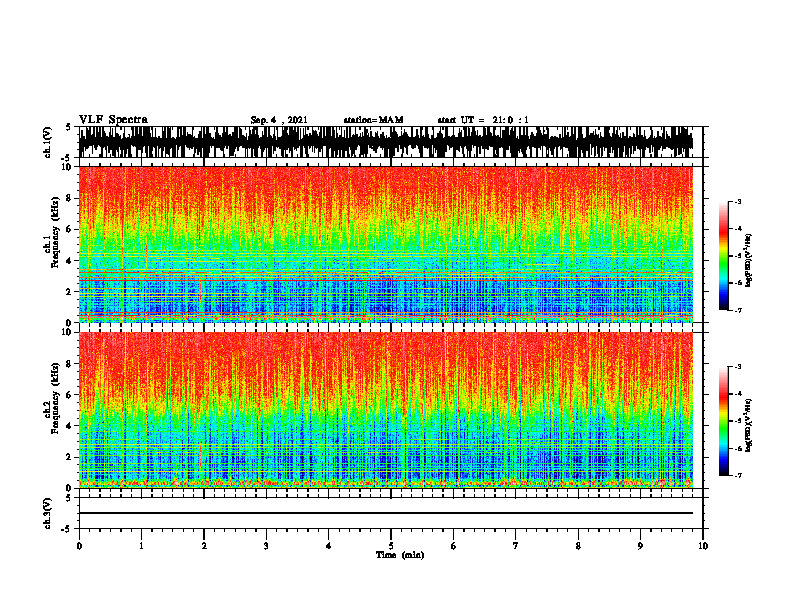Click the time axis tick label "9"

(x=640, y=546)
